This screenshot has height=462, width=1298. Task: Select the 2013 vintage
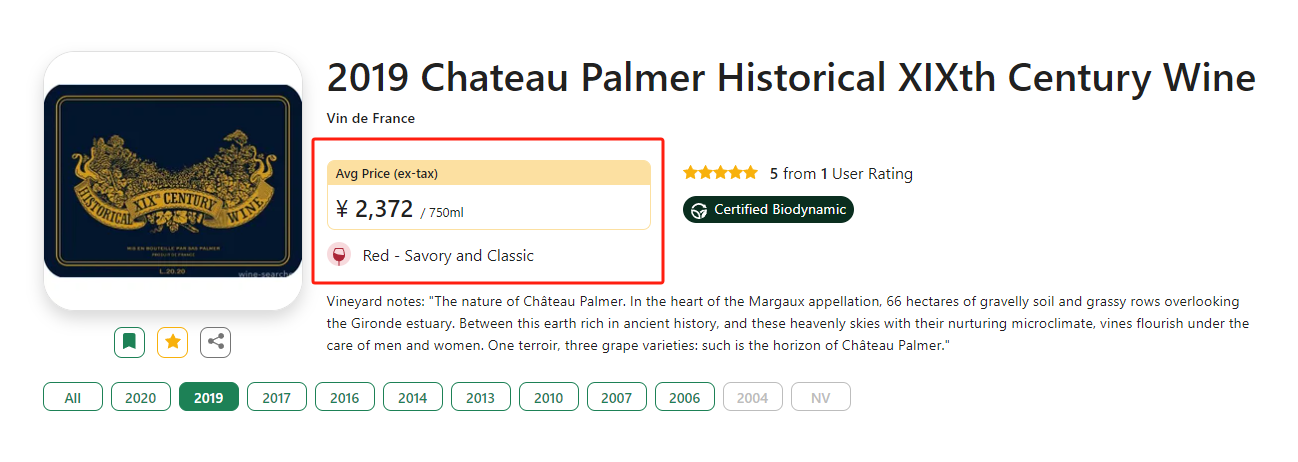pyautogui.click(x=481, y=397)
